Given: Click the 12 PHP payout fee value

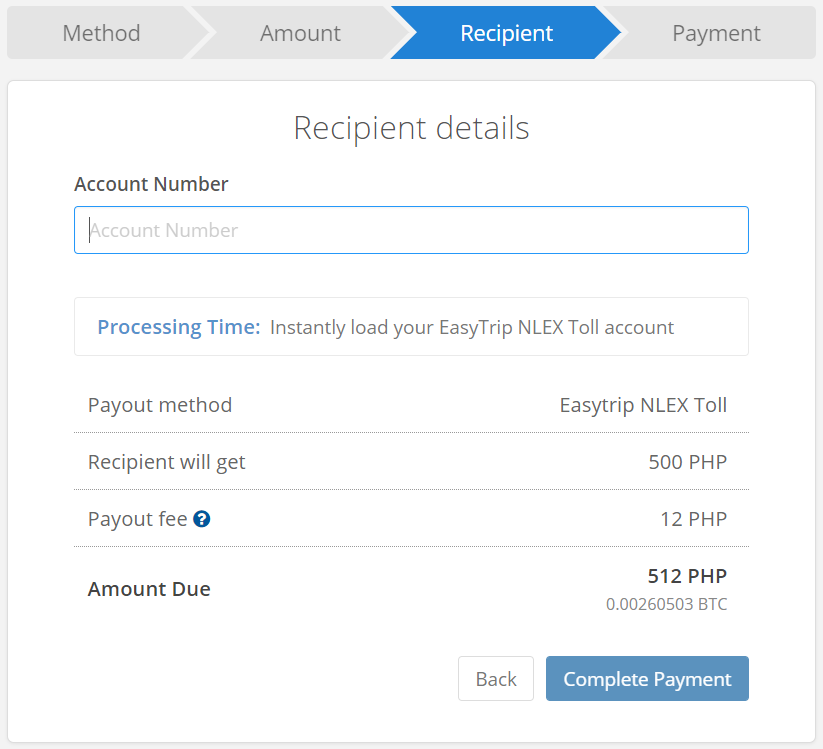Looking at the screenshot, I should pos(693,519).
